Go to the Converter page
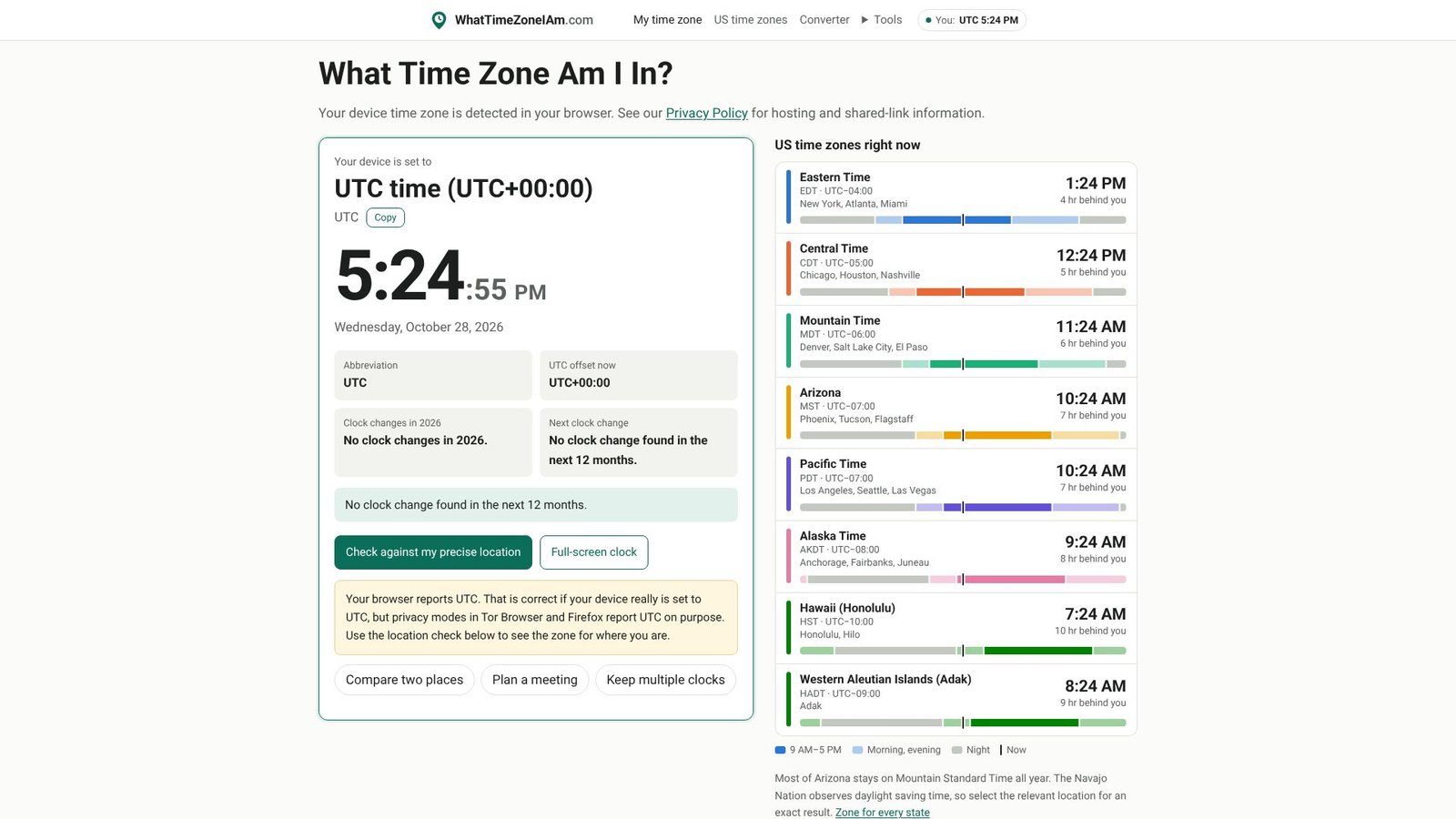 point(824,20)
